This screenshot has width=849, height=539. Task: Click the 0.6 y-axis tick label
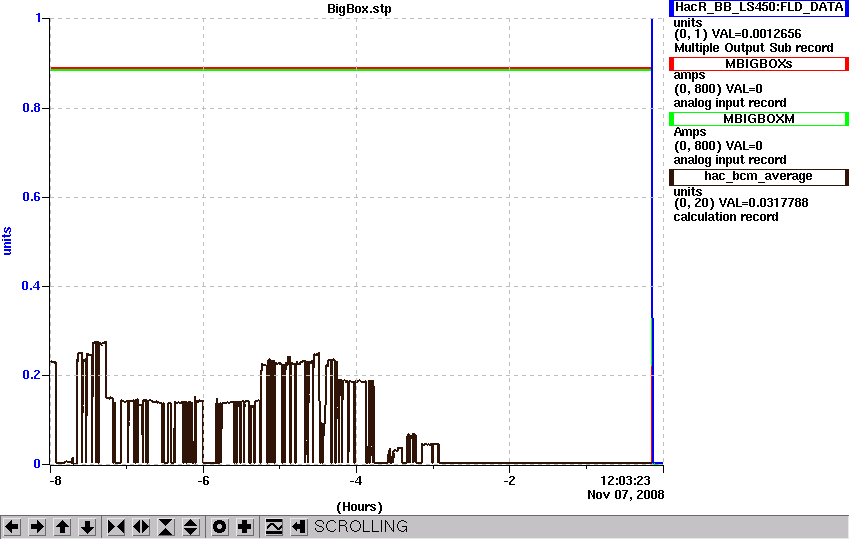(31, 197)
